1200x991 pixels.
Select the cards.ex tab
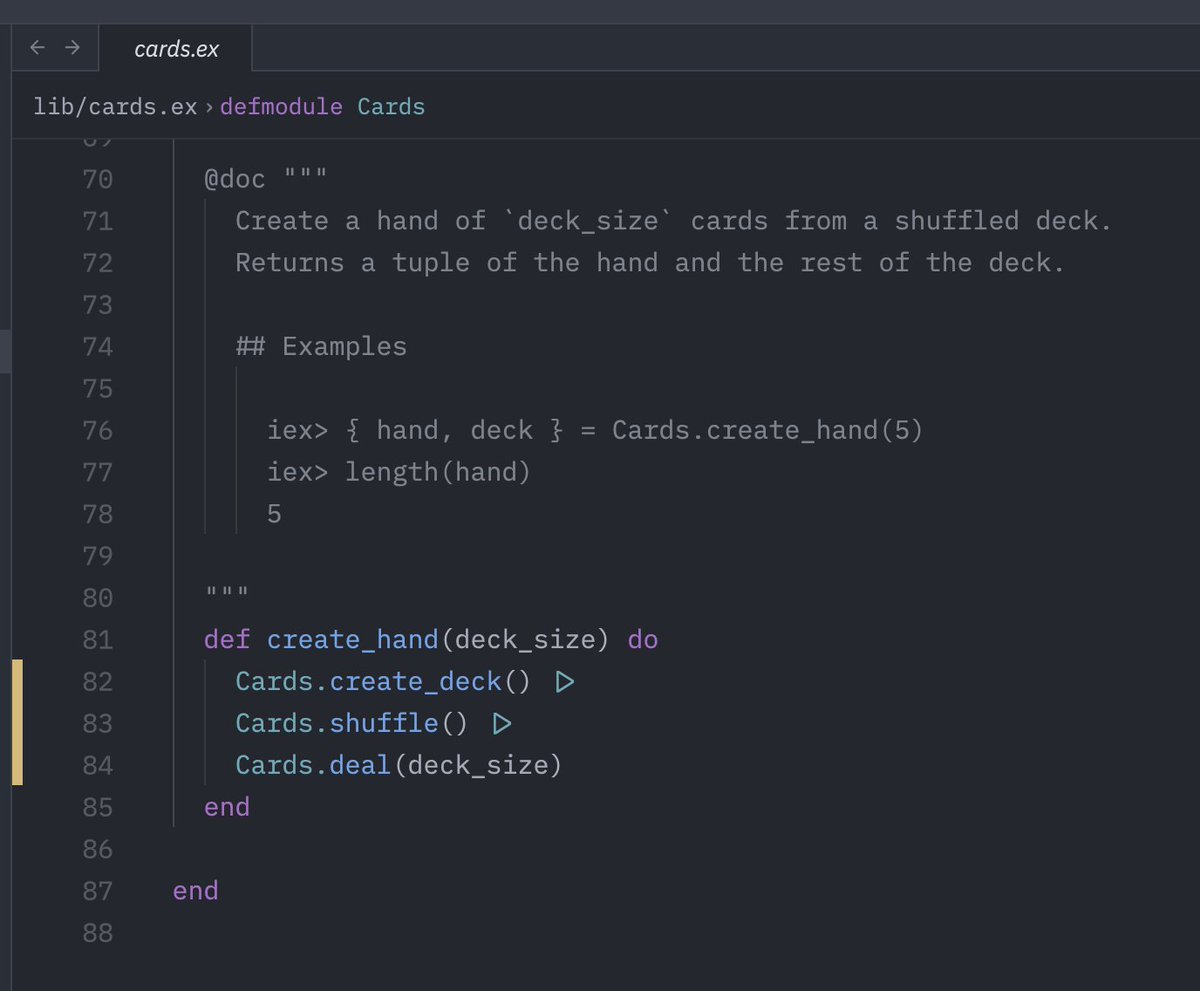pos(176,49)
